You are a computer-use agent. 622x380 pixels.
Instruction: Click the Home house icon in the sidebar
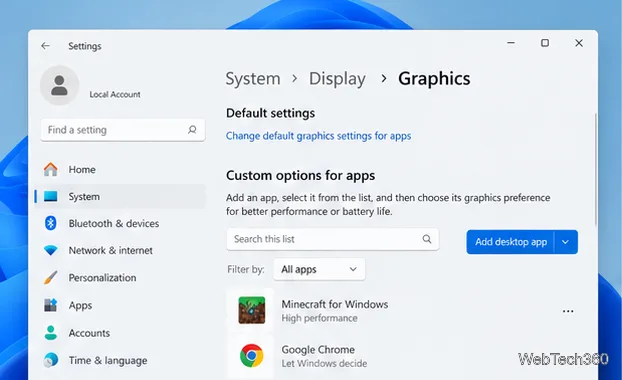(50, 169)
